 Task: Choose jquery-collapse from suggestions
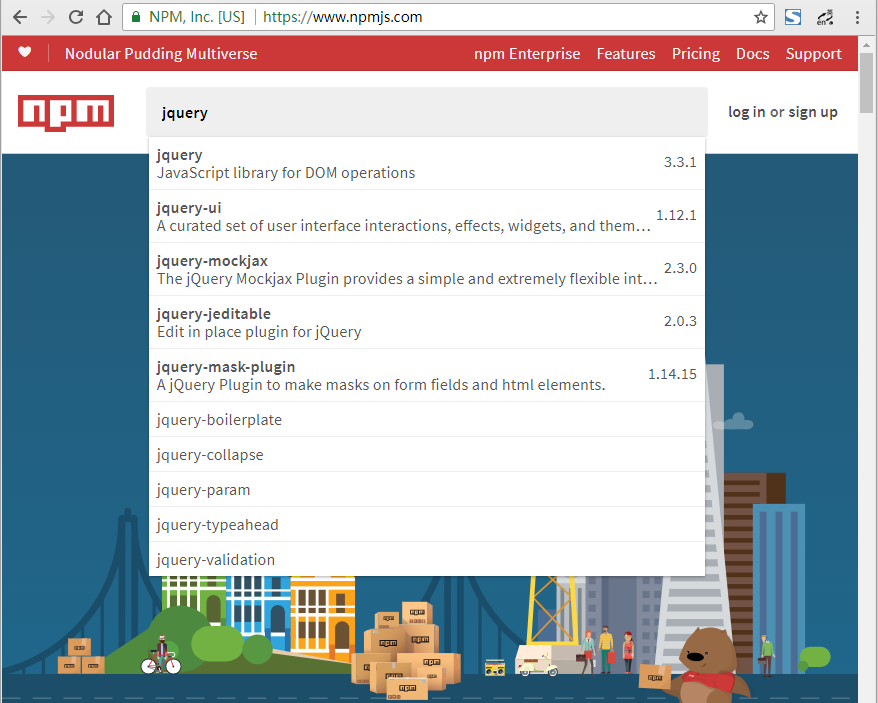click(427, 454)
